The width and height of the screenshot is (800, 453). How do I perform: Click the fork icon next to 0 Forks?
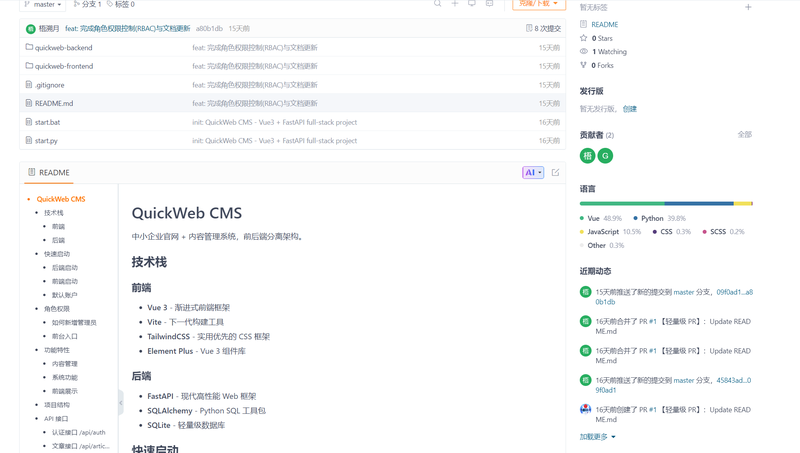pyautogui.click(x=584, y=65)
